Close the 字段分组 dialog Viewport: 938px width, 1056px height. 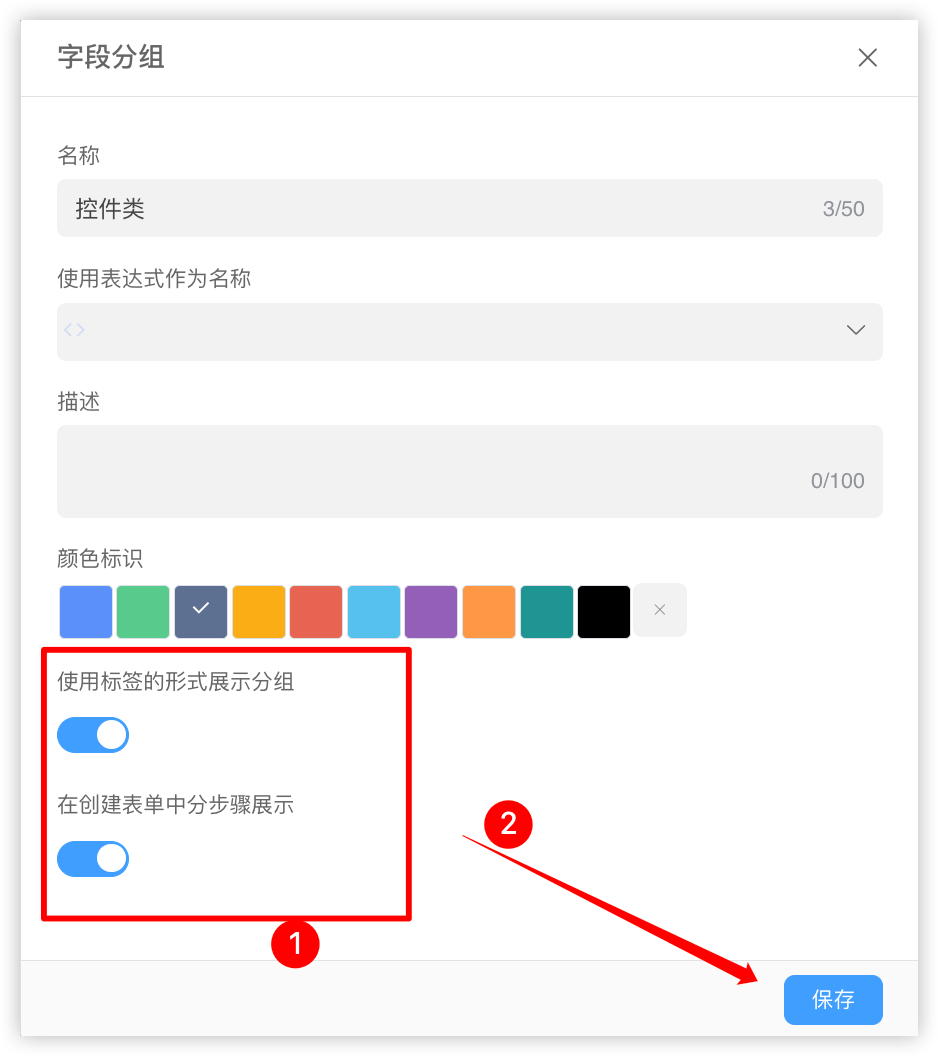pos(867,57)
